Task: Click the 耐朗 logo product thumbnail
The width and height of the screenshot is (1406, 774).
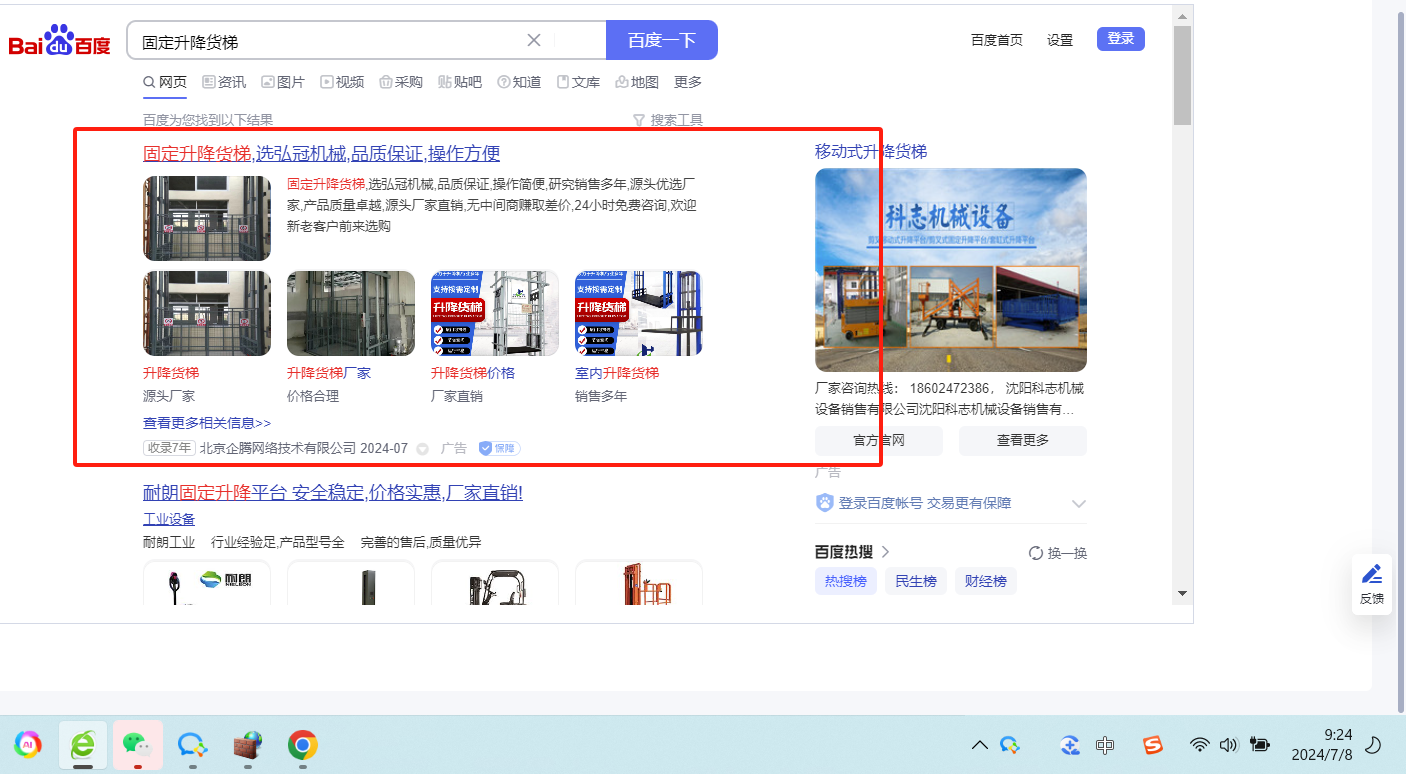Action: pyautogui.click(x=207, y=583)
